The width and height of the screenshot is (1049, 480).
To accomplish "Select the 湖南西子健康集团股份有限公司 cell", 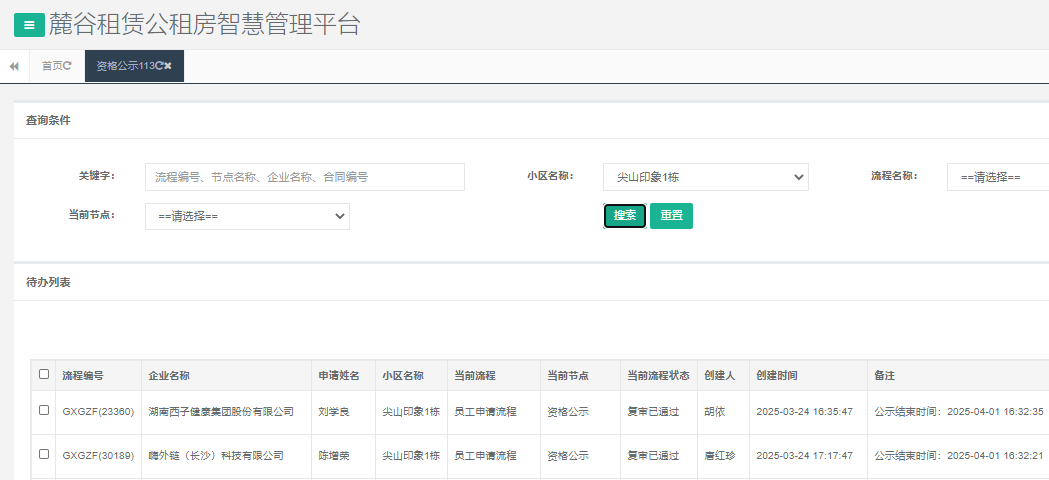I will pyautogui.click(x=221, y=411).
